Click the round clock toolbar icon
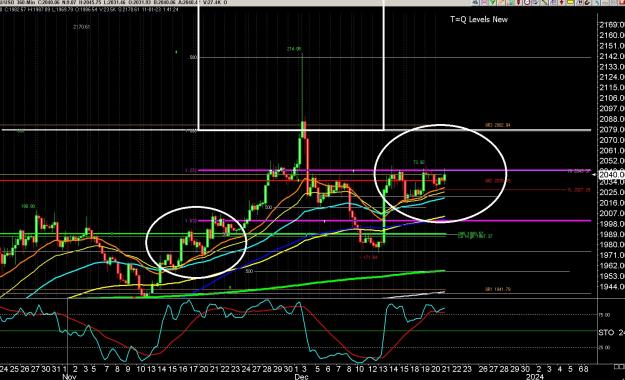 tap(527, 2)
